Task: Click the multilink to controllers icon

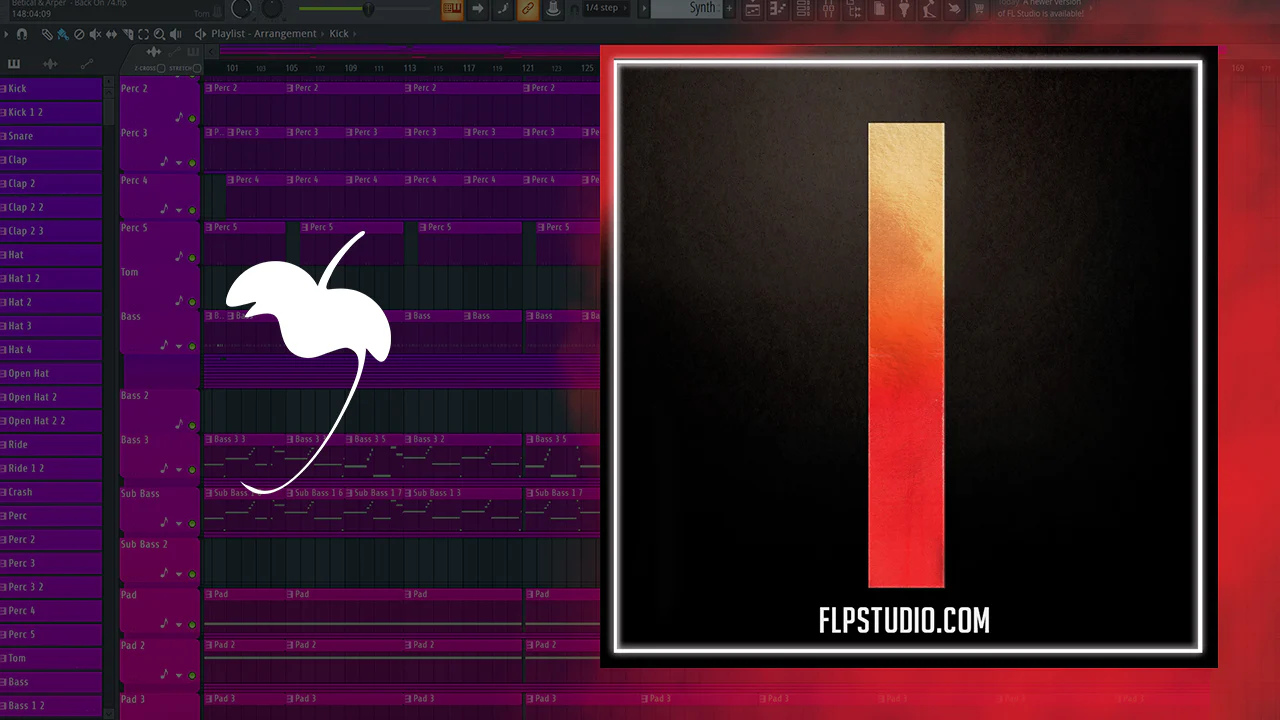Action: 553,9
